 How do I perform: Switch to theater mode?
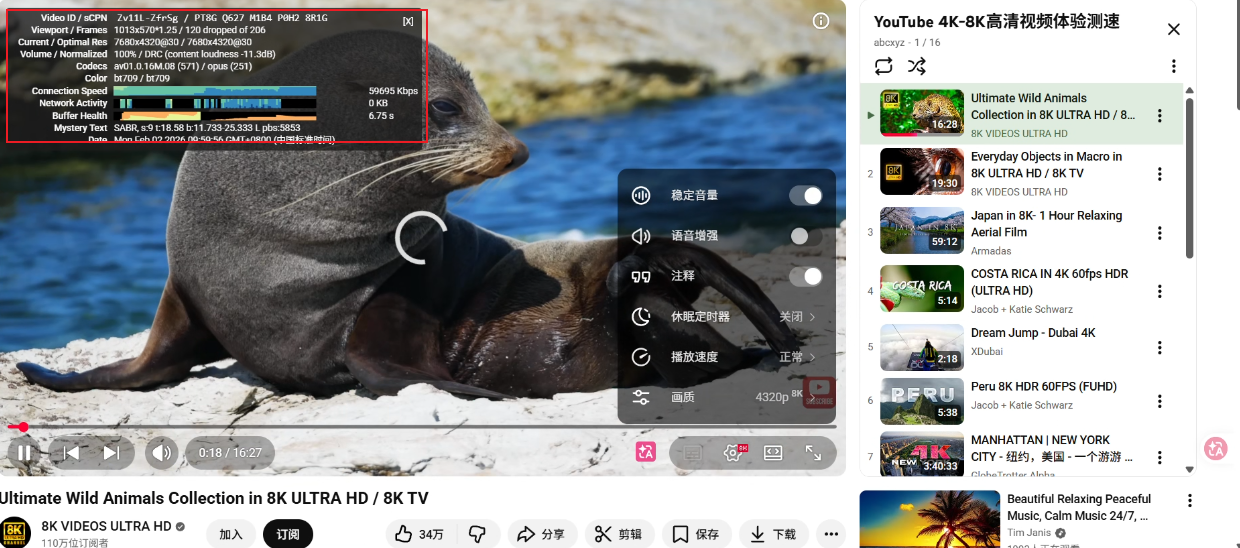pos(773,453)
